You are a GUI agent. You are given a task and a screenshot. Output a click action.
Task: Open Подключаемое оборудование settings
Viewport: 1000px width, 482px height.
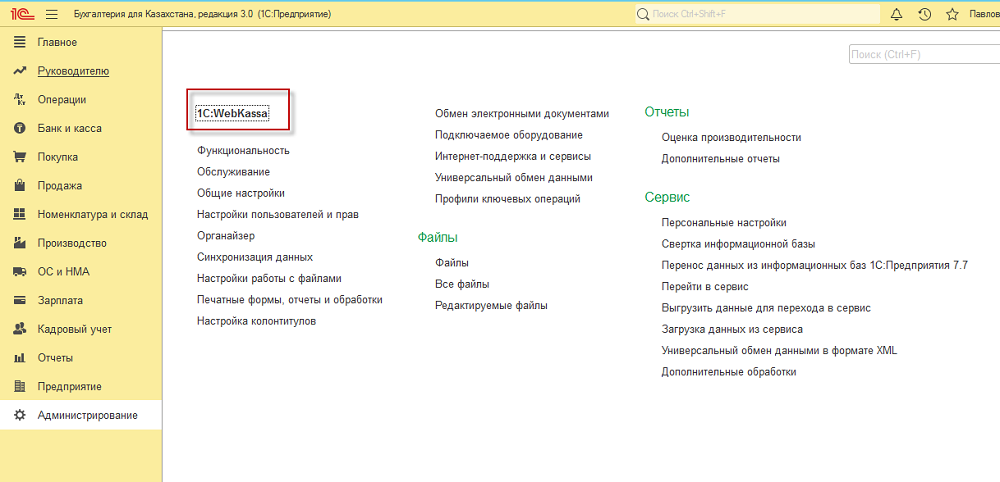509,135
